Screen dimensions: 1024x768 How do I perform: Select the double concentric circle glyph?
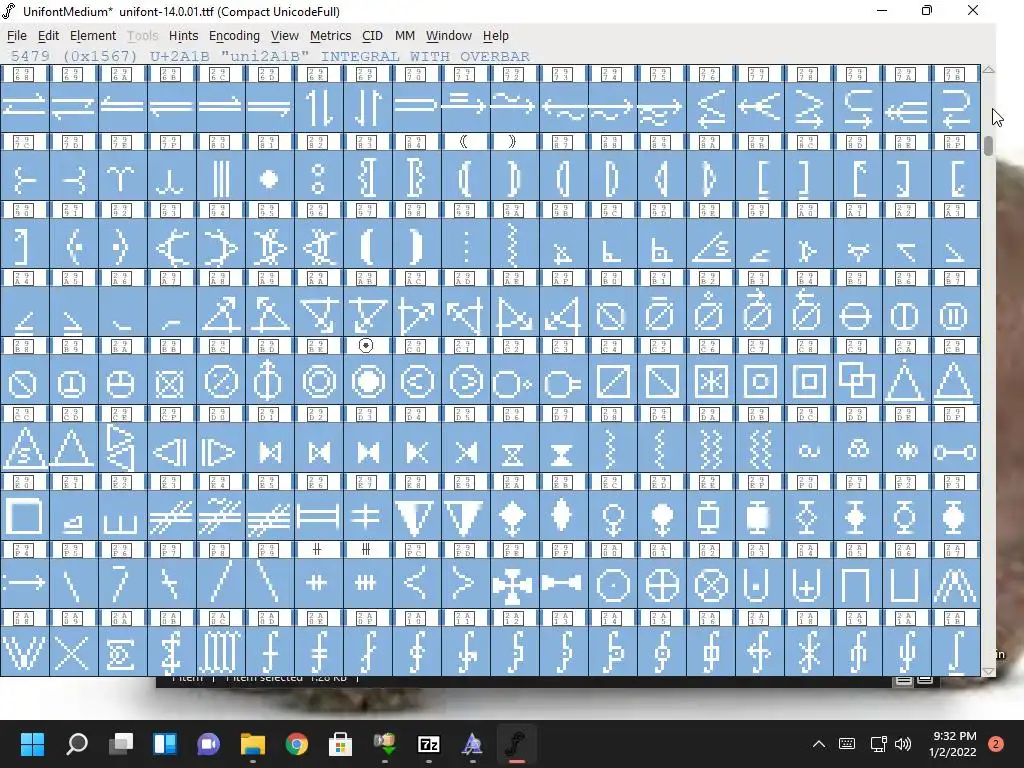point(319,381)
